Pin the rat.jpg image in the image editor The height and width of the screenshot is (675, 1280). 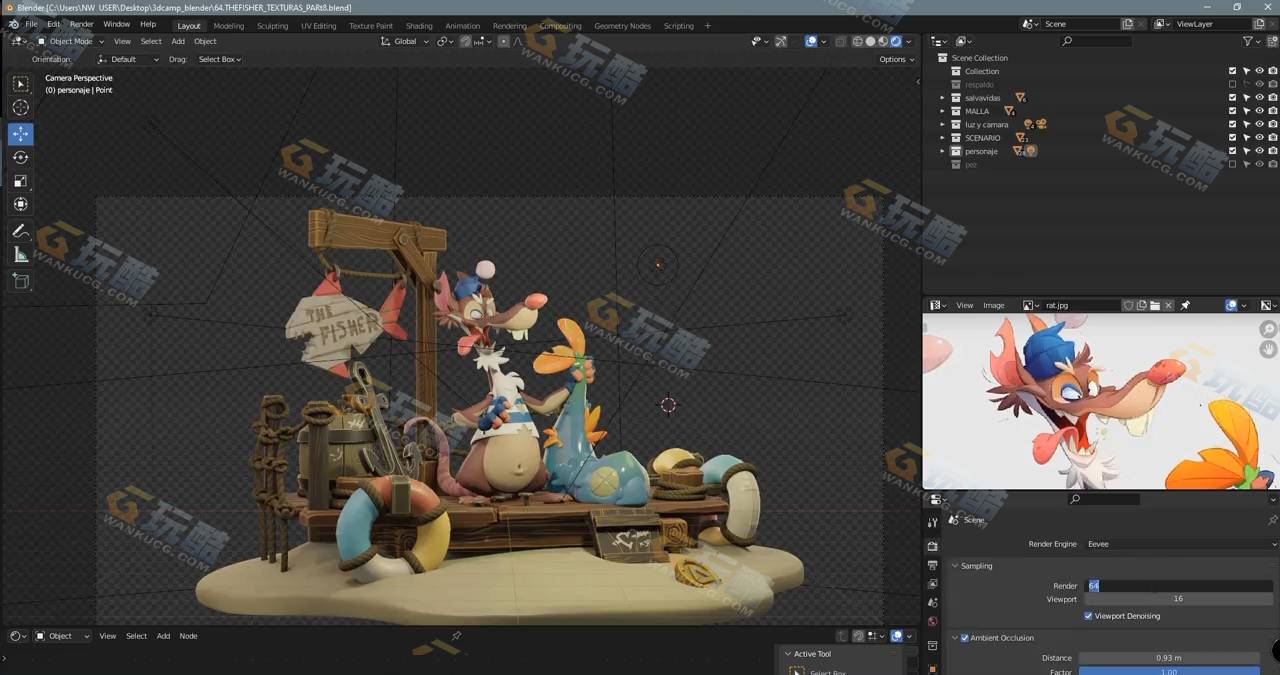(x=1185, y=305)
